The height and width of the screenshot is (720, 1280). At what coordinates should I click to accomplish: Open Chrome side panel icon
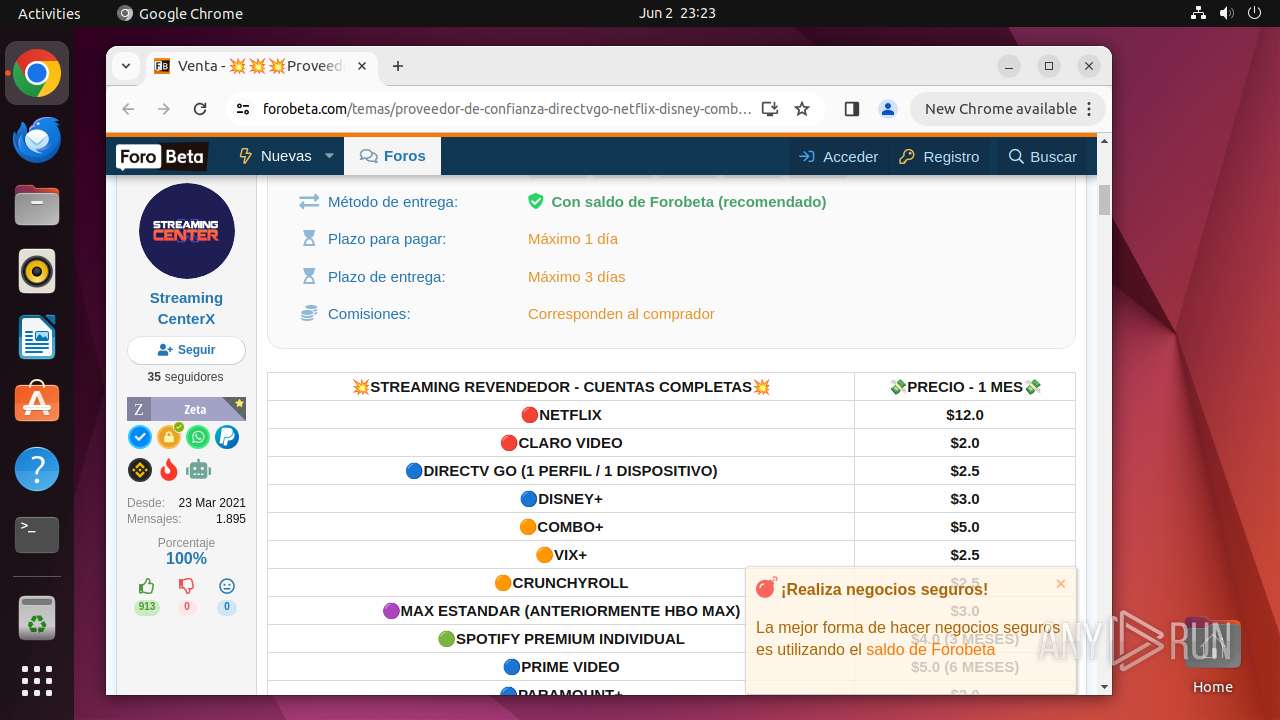coord(852,109)
